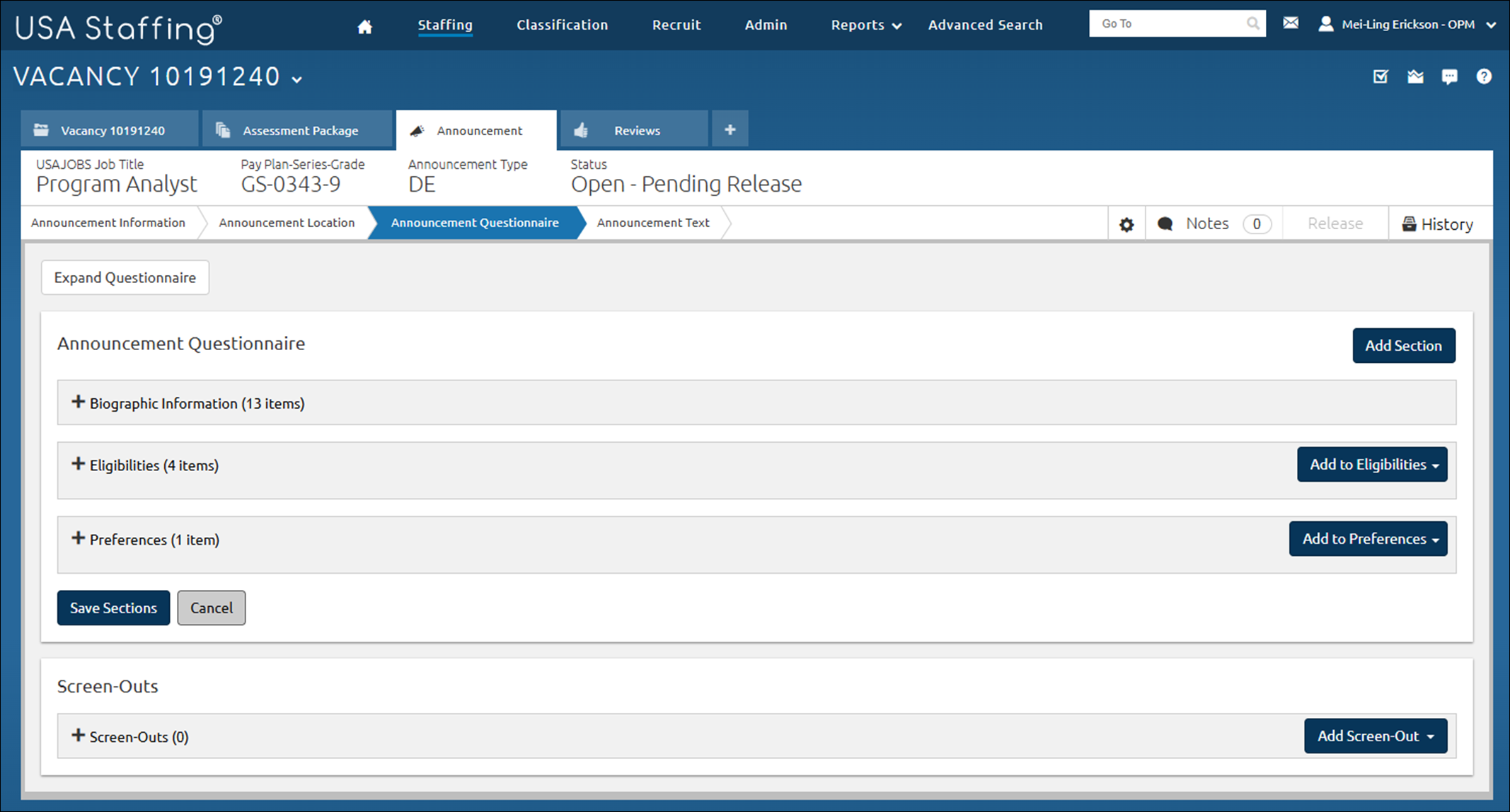Image resolution: width=1510 pixels, height=812 pixels.
Task: Click the Notes count badge 0
Action: (x=1257, y=224)
